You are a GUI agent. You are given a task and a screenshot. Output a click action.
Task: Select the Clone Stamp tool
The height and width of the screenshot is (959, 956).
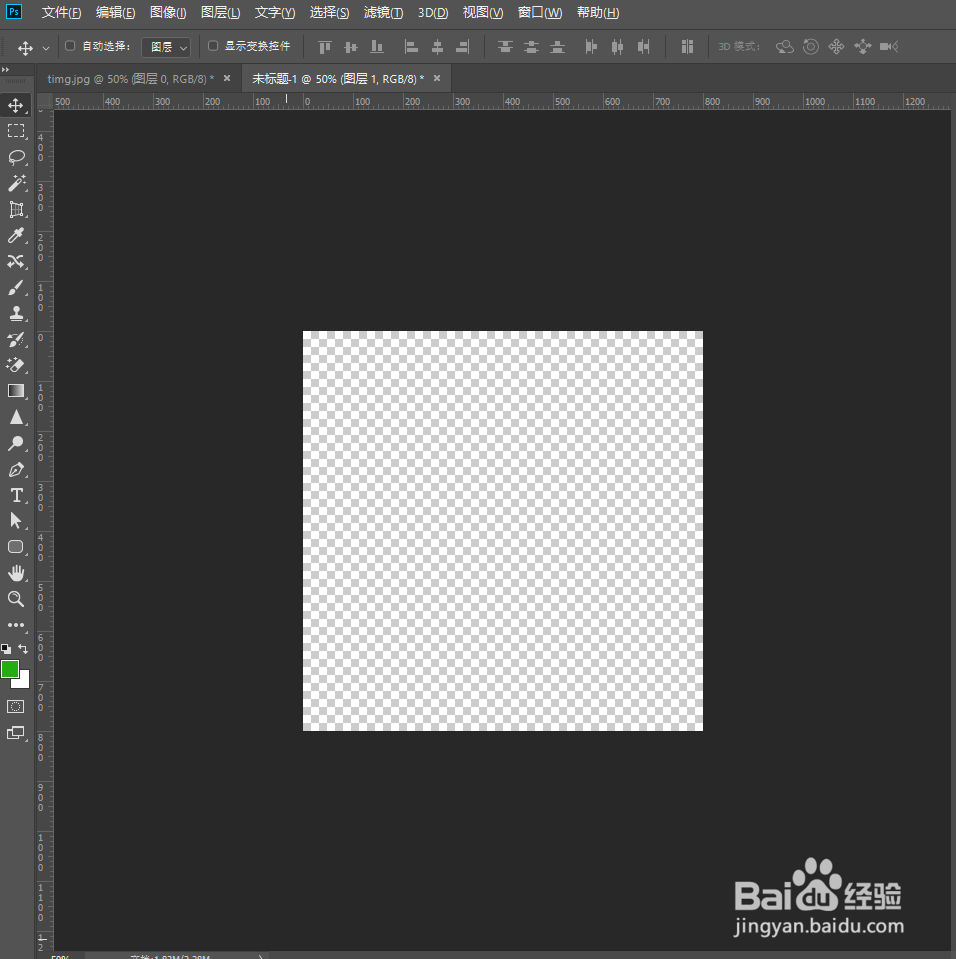[16, 314]
